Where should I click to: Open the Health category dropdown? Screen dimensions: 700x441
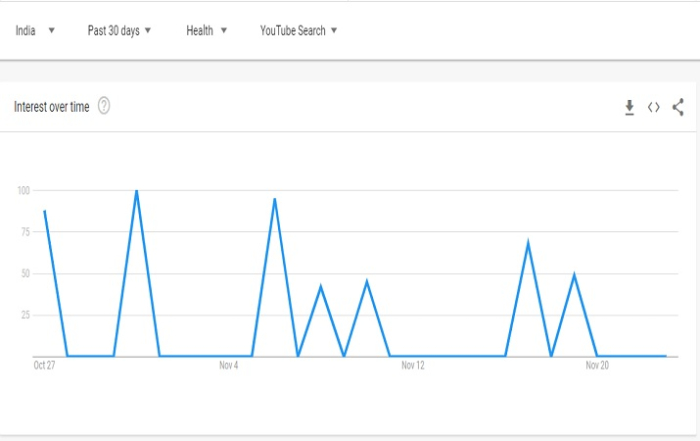(x=206, y=30)
